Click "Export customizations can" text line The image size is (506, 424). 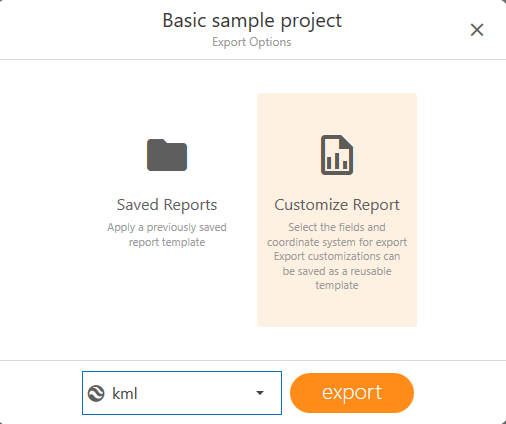coord(337,256)
